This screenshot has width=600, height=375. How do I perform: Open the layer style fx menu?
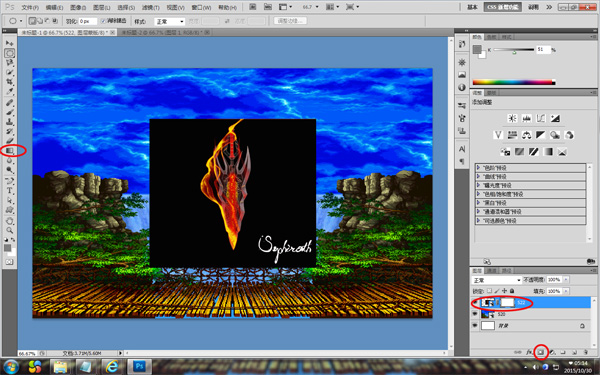(x=529, y=352)
